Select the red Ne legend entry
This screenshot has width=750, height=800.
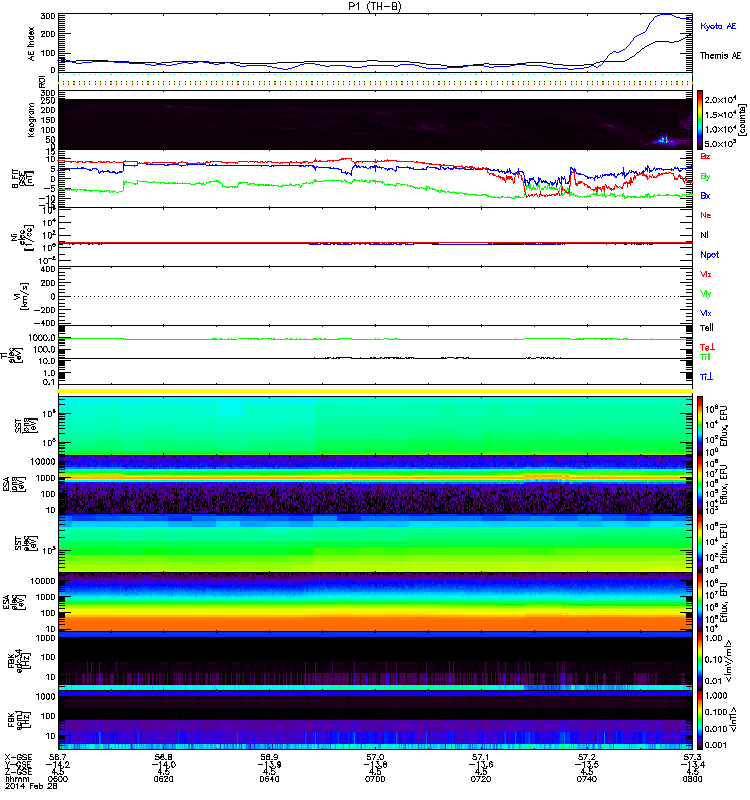pos(705,215)
